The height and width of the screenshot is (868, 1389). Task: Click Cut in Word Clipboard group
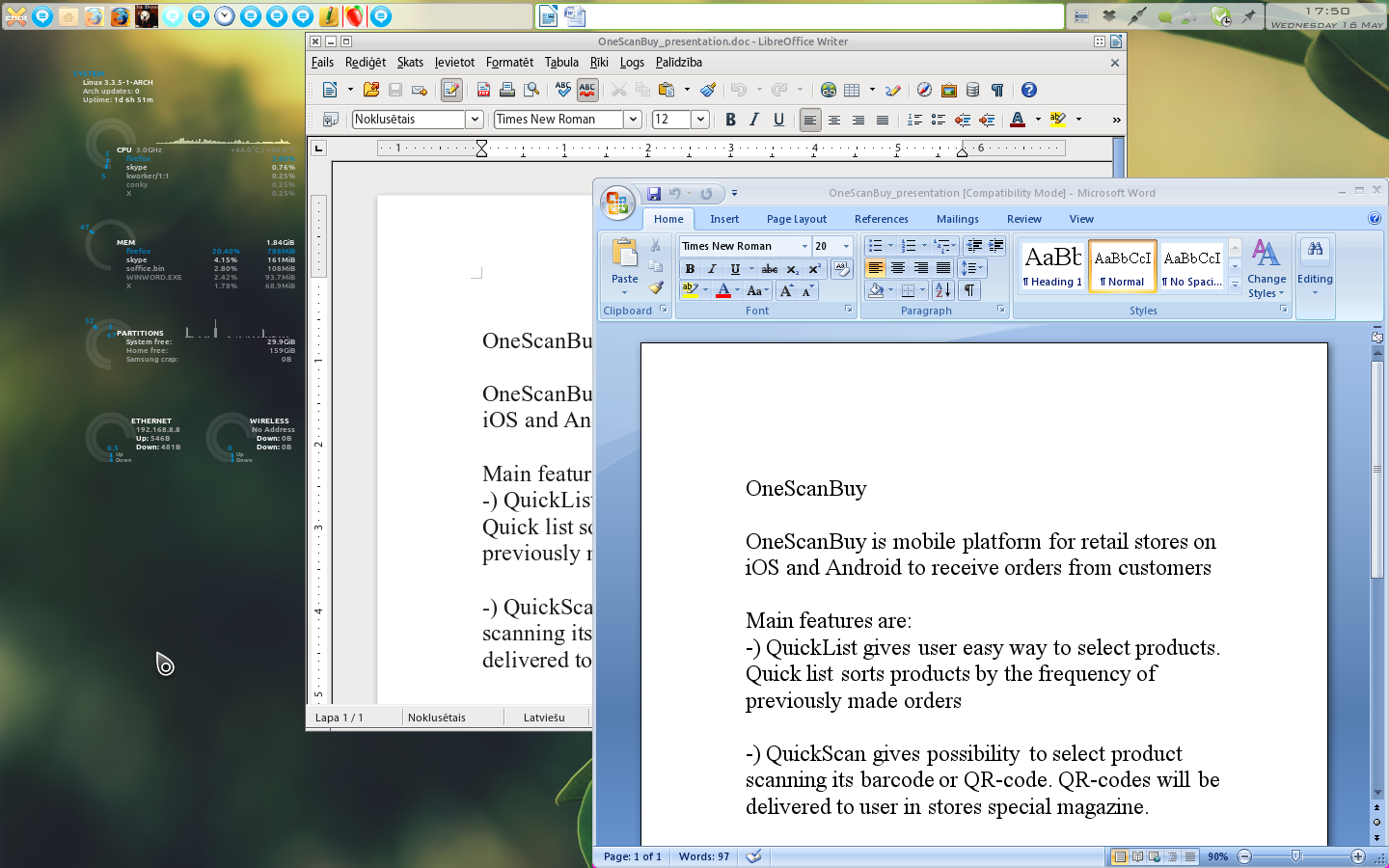pyautogui.click(x=656, y=246)
